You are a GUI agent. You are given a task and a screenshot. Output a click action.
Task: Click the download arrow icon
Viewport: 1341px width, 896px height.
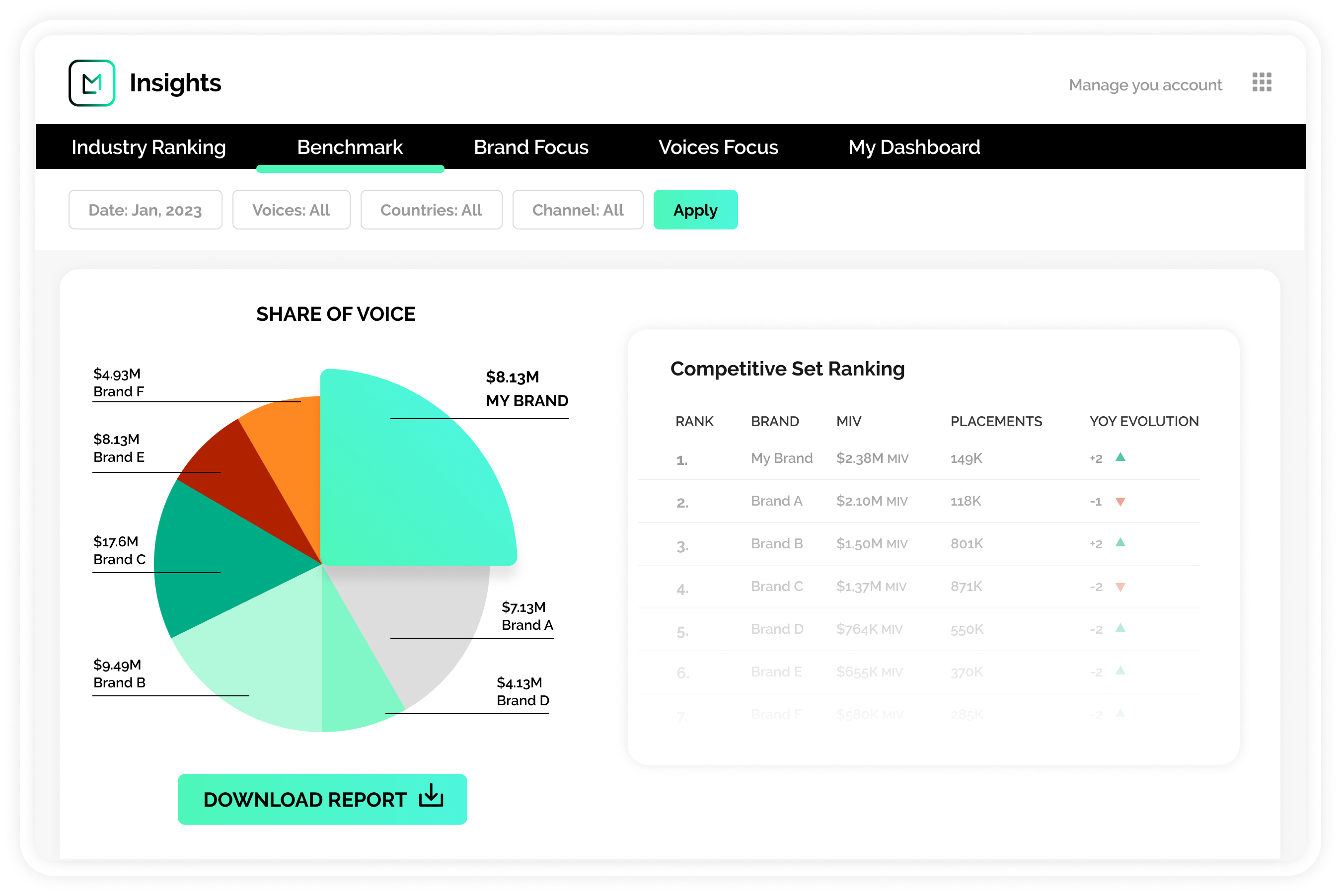click(x=431, y=796)
